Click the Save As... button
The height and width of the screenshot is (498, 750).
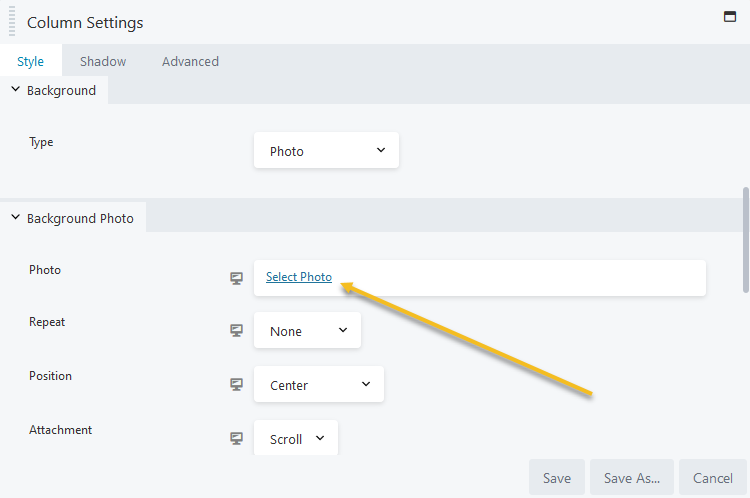632,477
